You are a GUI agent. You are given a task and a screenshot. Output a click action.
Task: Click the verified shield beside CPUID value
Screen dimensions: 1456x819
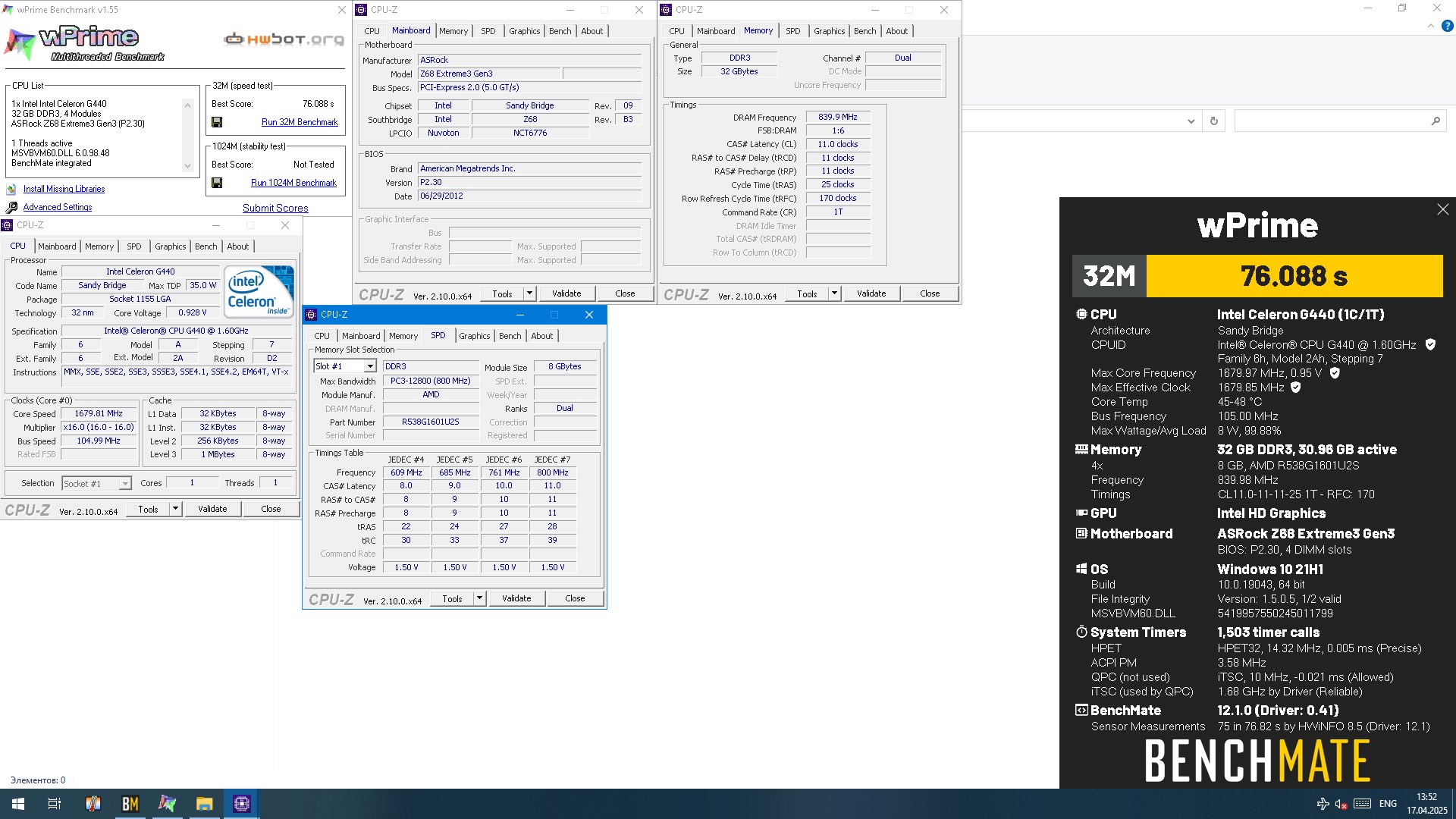tap(1430, 344)
